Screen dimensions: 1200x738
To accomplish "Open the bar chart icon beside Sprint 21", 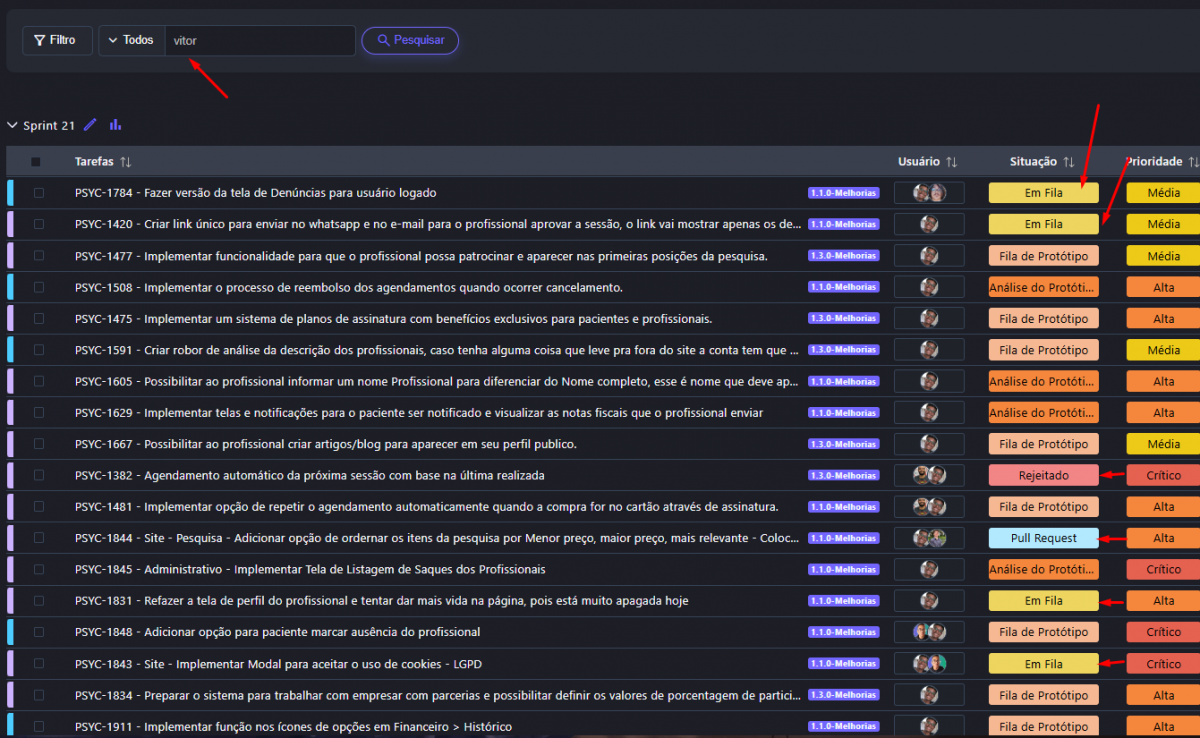I will pyautogui.click(x=115, y=125).
